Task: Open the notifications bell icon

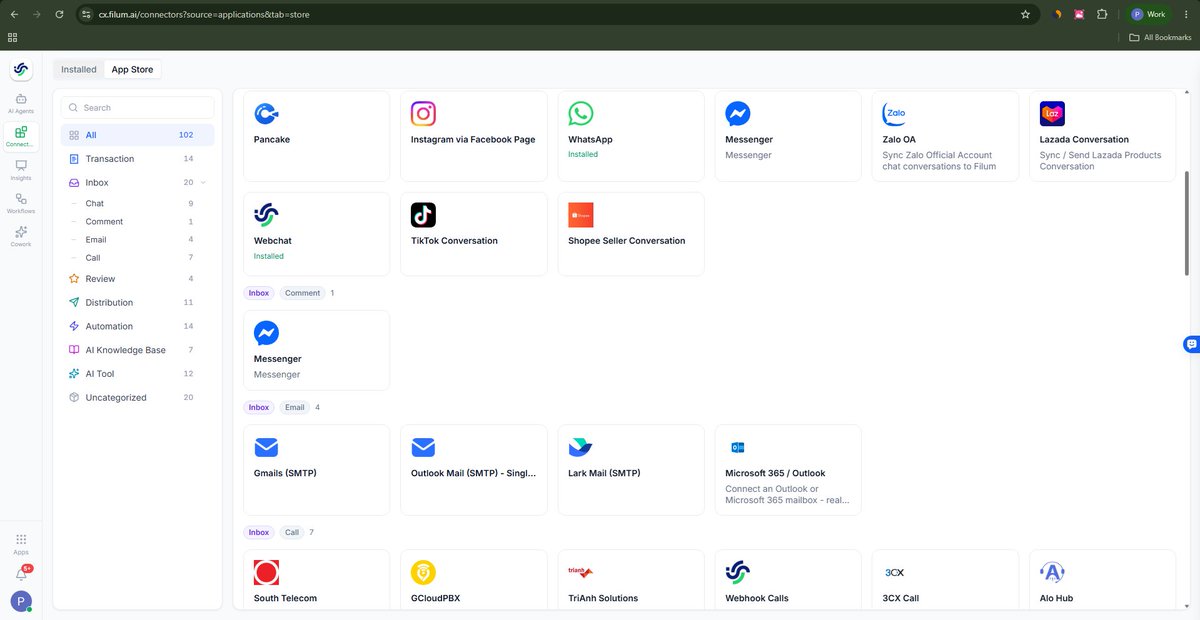Action: point(21,574)
